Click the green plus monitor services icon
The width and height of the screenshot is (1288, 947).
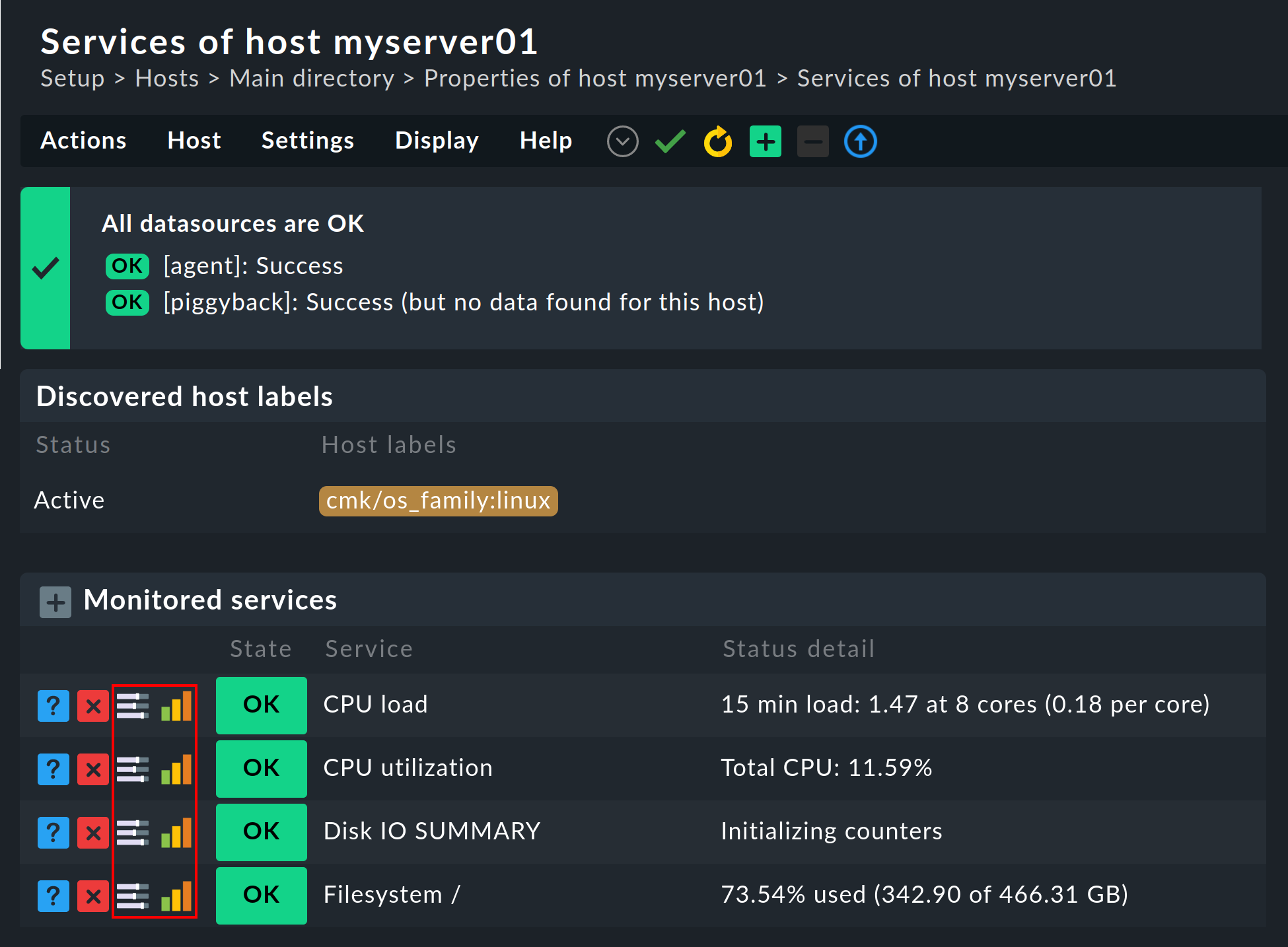point(766,141)
